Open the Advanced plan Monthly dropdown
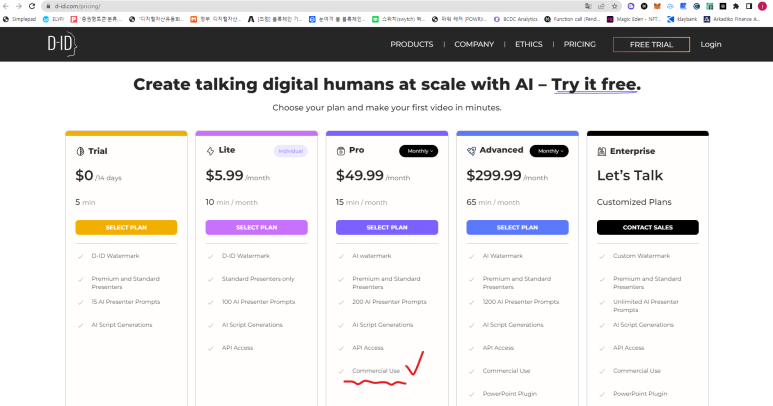 pos(549,151)
